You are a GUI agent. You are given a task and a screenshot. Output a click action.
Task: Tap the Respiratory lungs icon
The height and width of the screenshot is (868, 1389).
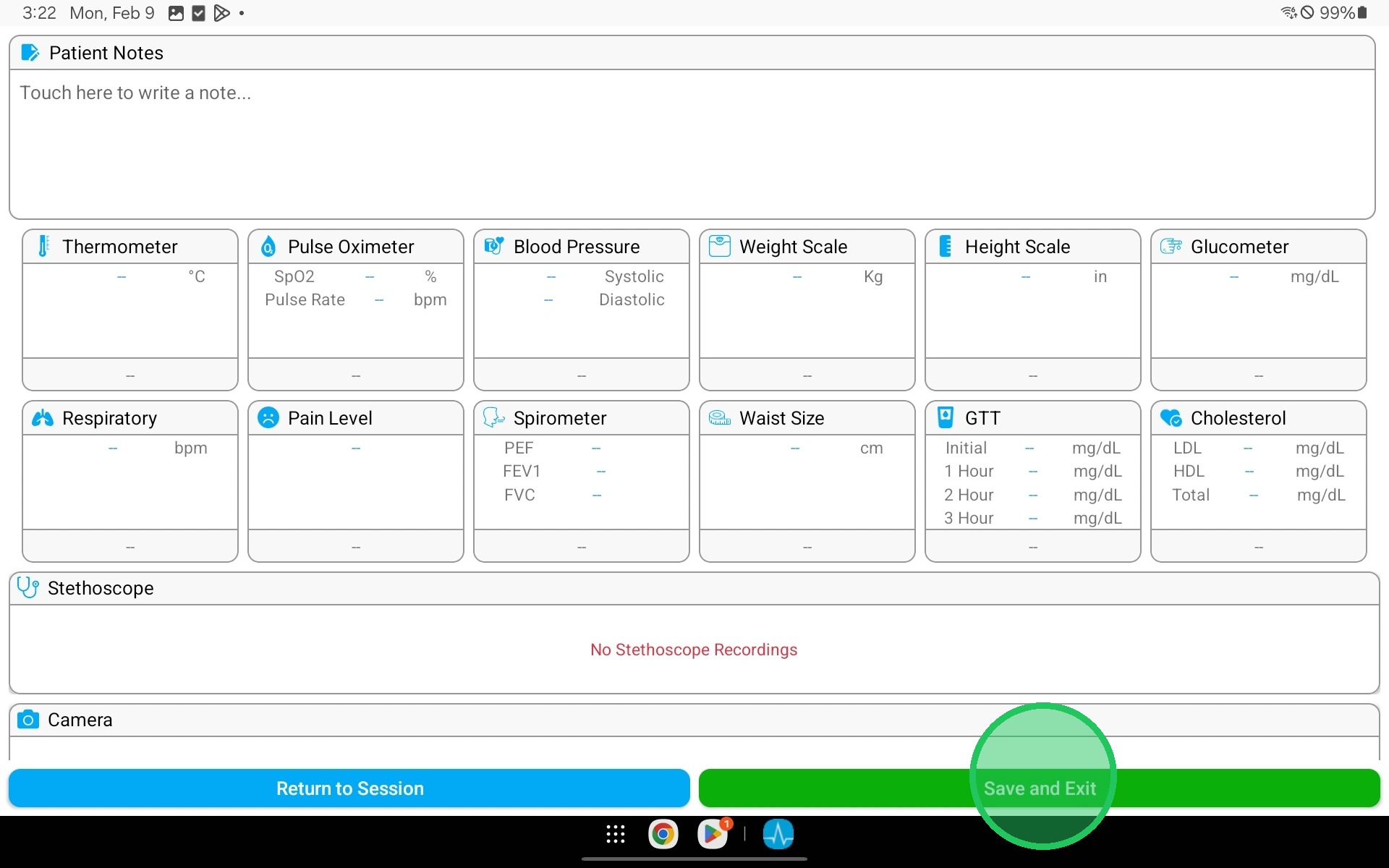pos(43,418)
